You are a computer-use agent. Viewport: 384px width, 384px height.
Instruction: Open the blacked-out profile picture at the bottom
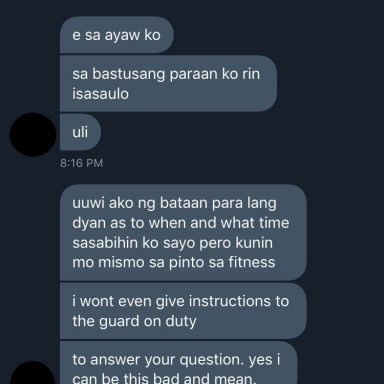tap(33, 372)
